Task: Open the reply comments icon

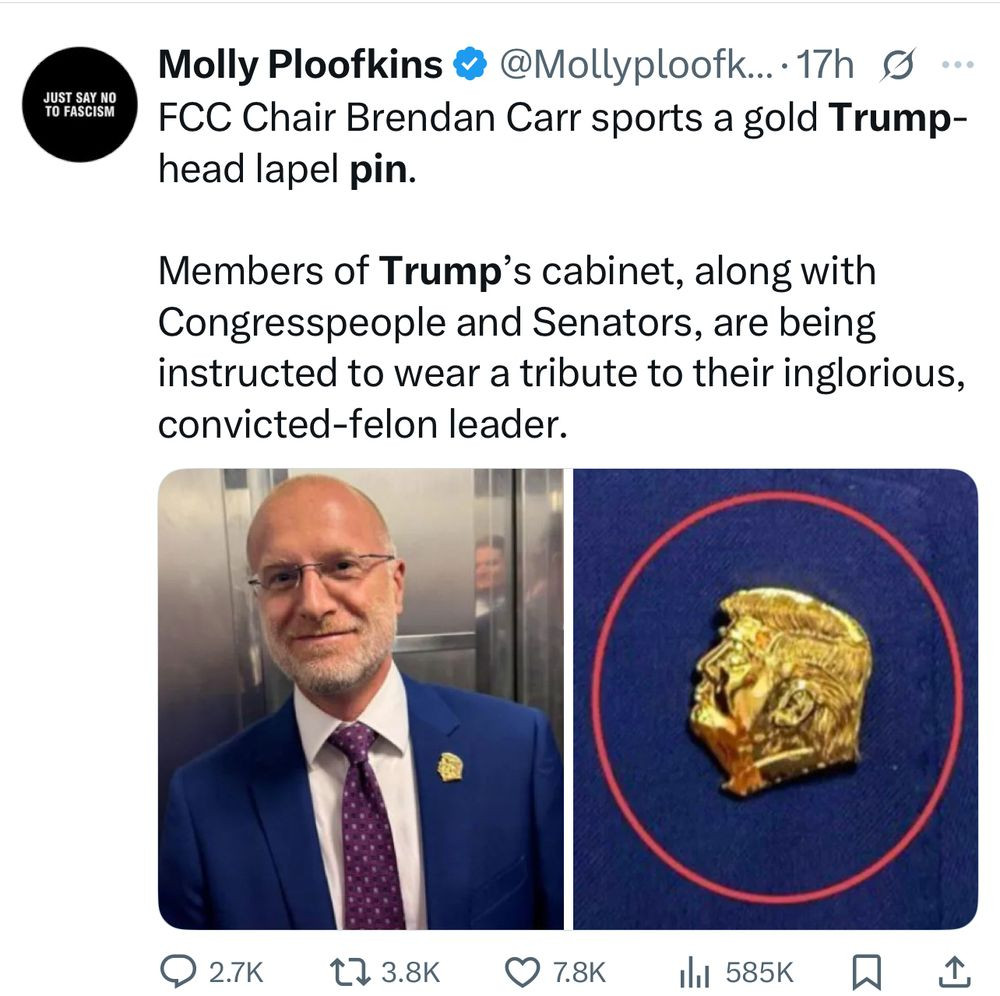Action: 178,972
